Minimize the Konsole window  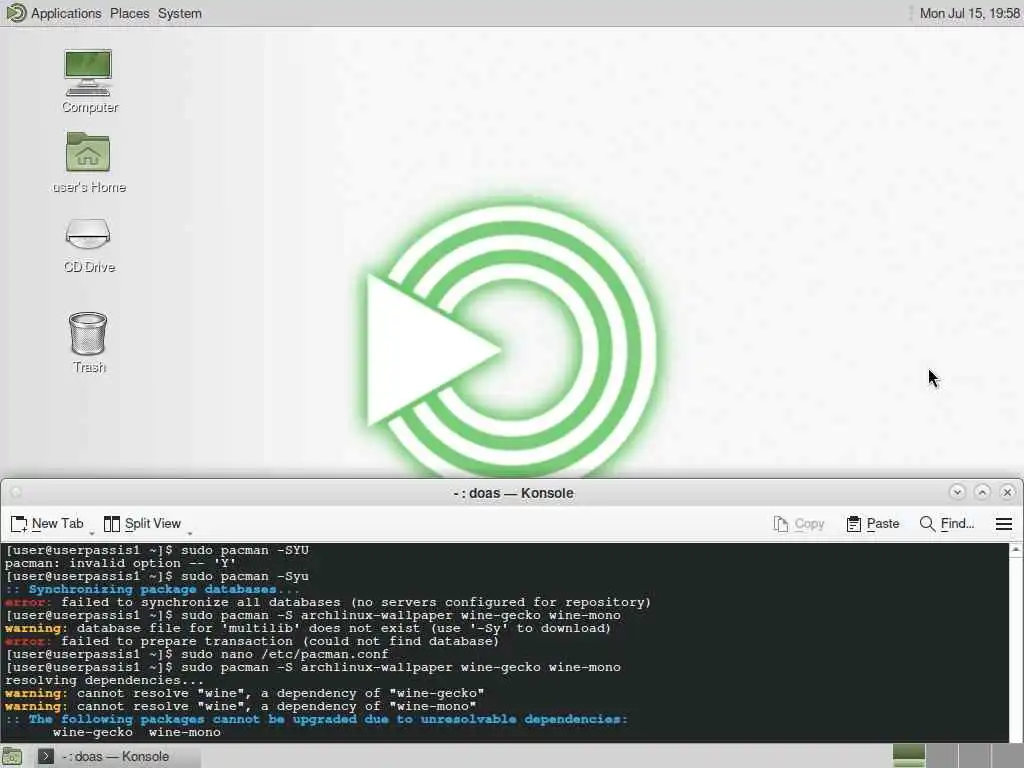pyautogui.click(x=957, y=492)
